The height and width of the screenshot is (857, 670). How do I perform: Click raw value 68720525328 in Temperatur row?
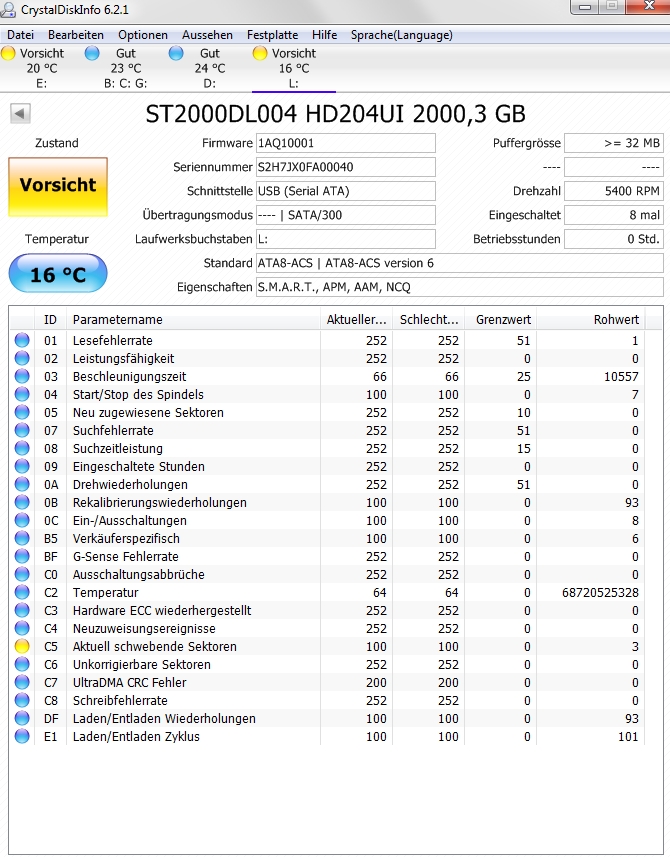[x=600, y=593]
